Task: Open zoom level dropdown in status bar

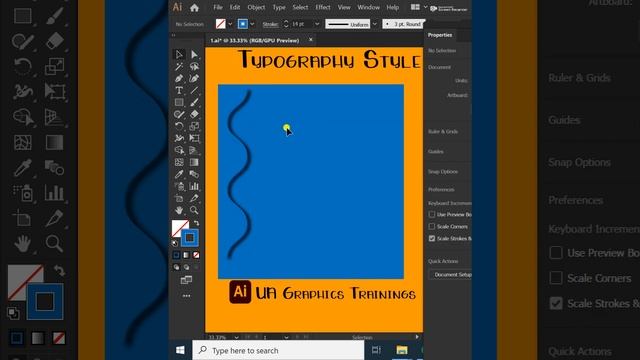Action: pos(236,338)
